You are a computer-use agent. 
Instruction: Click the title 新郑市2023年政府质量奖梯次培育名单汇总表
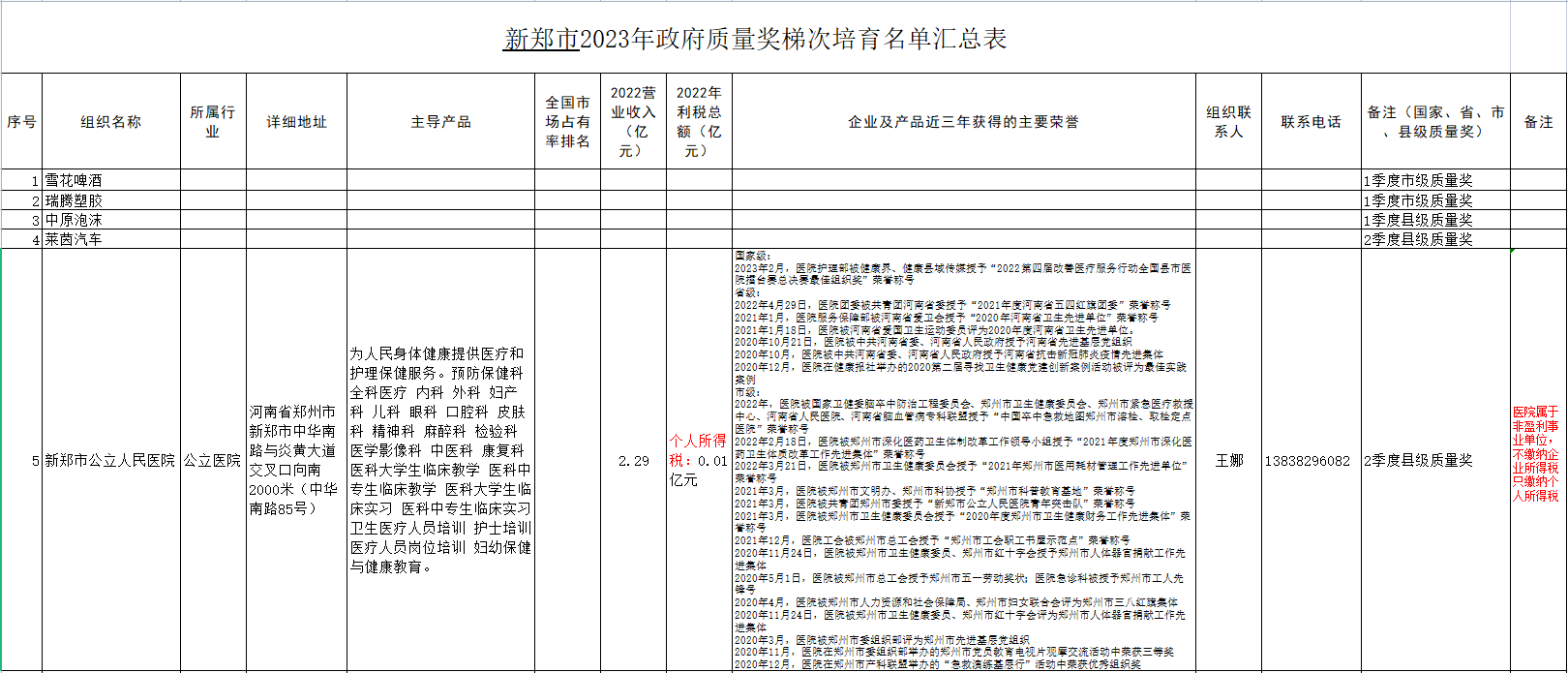(x=755, y=39)
